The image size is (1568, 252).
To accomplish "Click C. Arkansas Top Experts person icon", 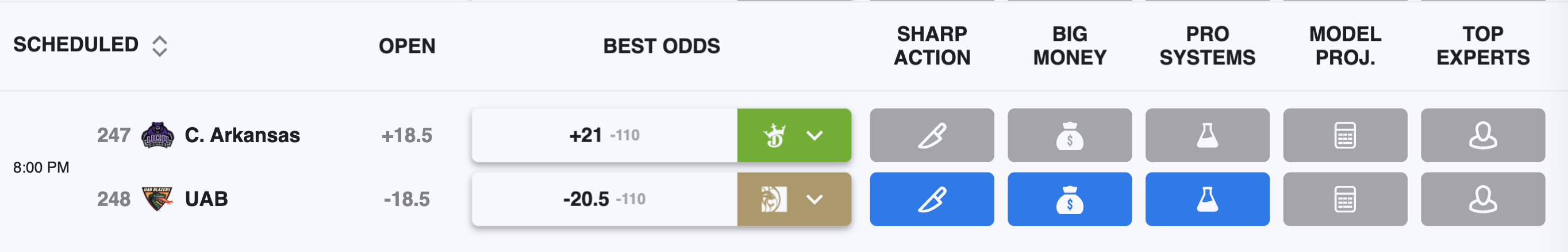I will coord(1483,135).
